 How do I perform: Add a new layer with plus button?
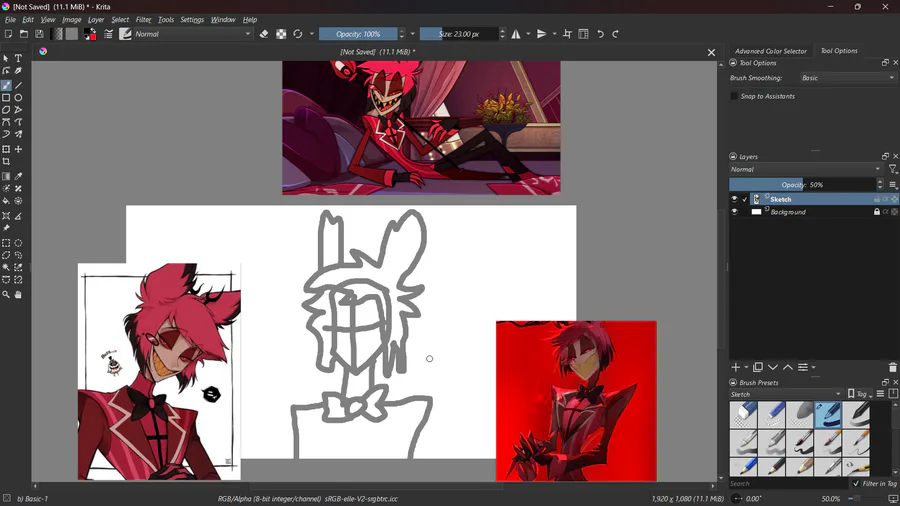click(735, 367)
